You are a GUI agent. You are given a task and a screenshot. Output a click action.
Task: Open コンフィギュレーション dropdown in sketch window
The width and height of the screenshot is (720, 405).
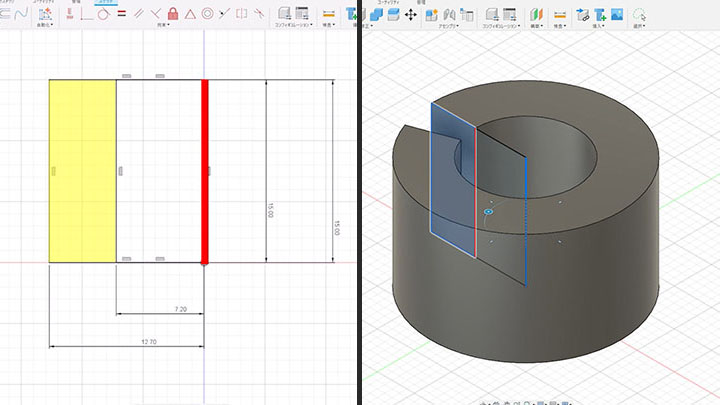[294, 25]
